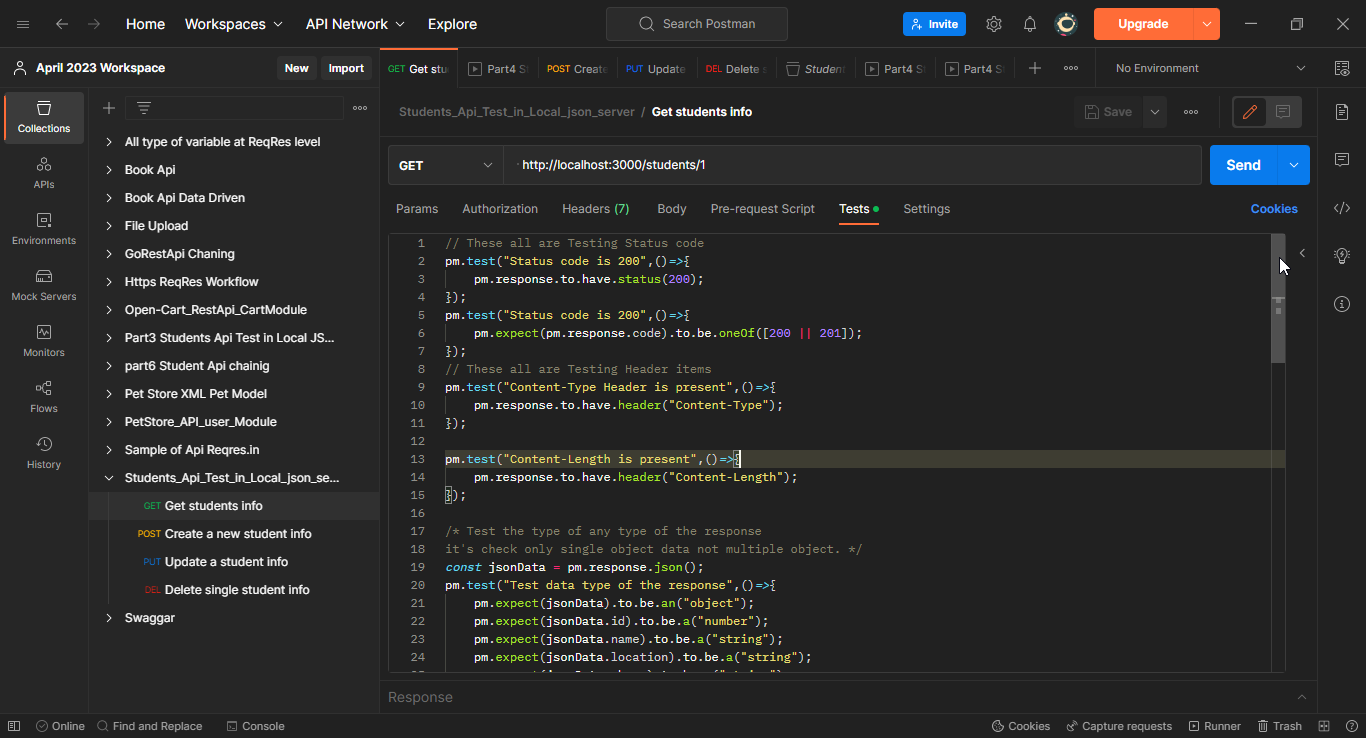The image size is (1366, 738).
Task: Switch to the Pre-request Script tab
Action: click(762, 209)
